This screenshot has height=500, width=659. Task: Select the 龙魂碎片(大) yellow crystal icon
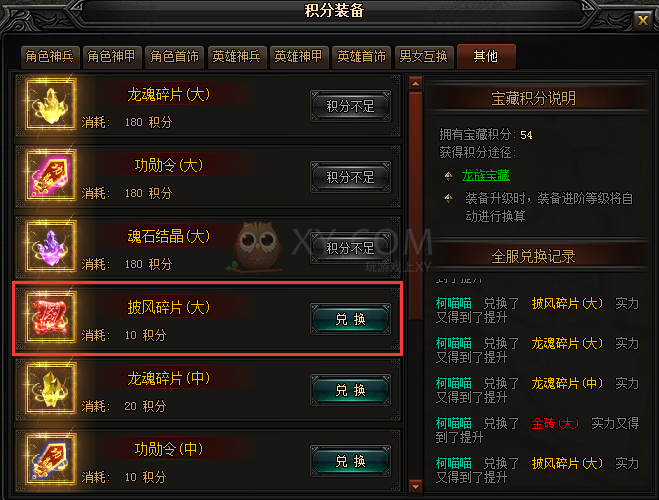click(x=51, y=104)
